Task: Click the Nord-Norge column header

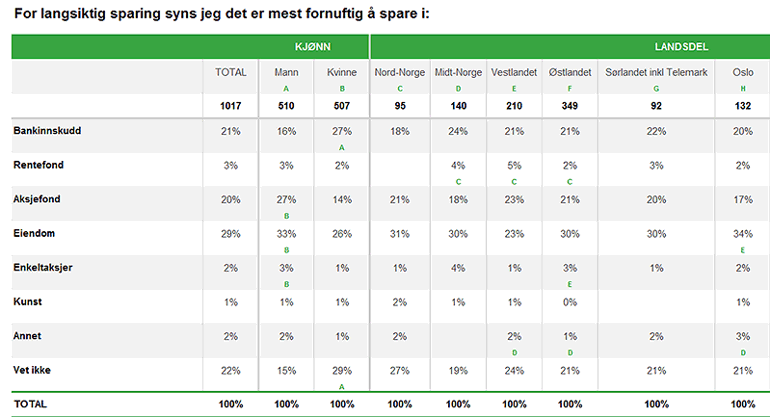Action: click(399, 73)
